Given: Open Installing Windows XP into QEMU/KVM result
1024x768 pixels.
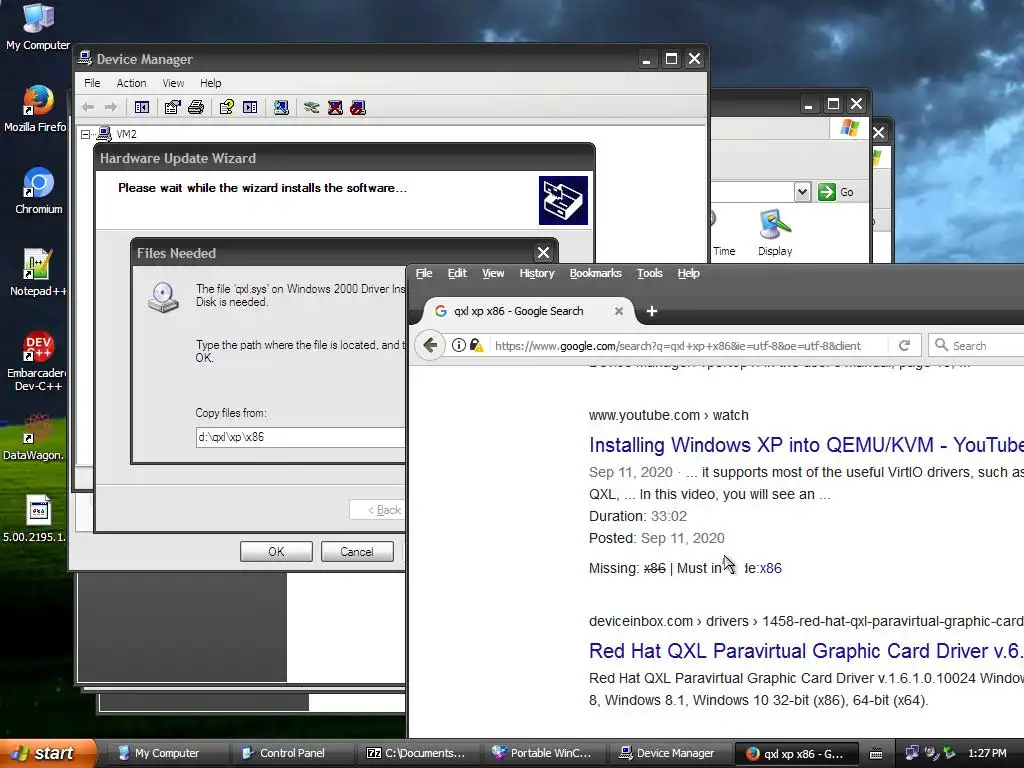Looking at the screenshot, I should click(806, 445).
